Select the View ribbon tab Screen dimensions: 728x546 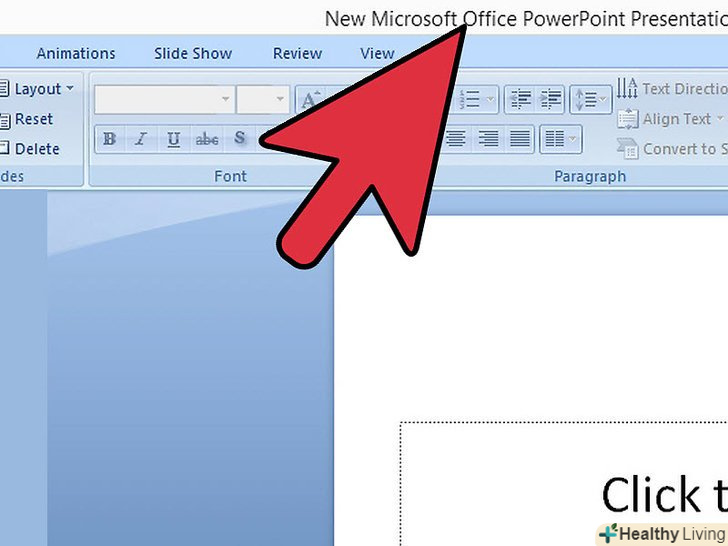(x=377, y=54)
